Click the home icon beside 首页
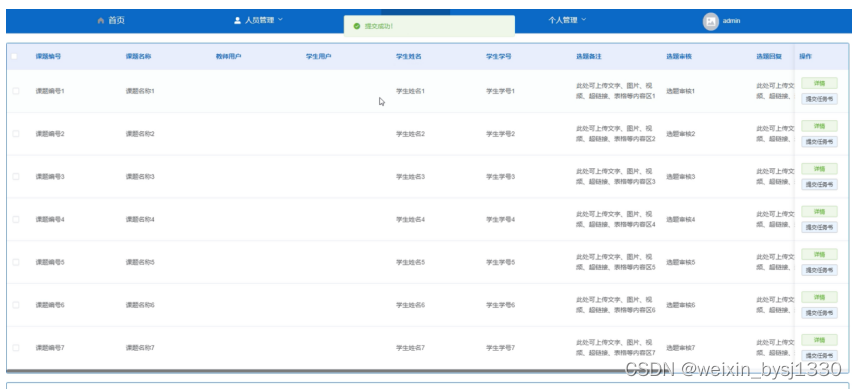 (x=101, y=21)
